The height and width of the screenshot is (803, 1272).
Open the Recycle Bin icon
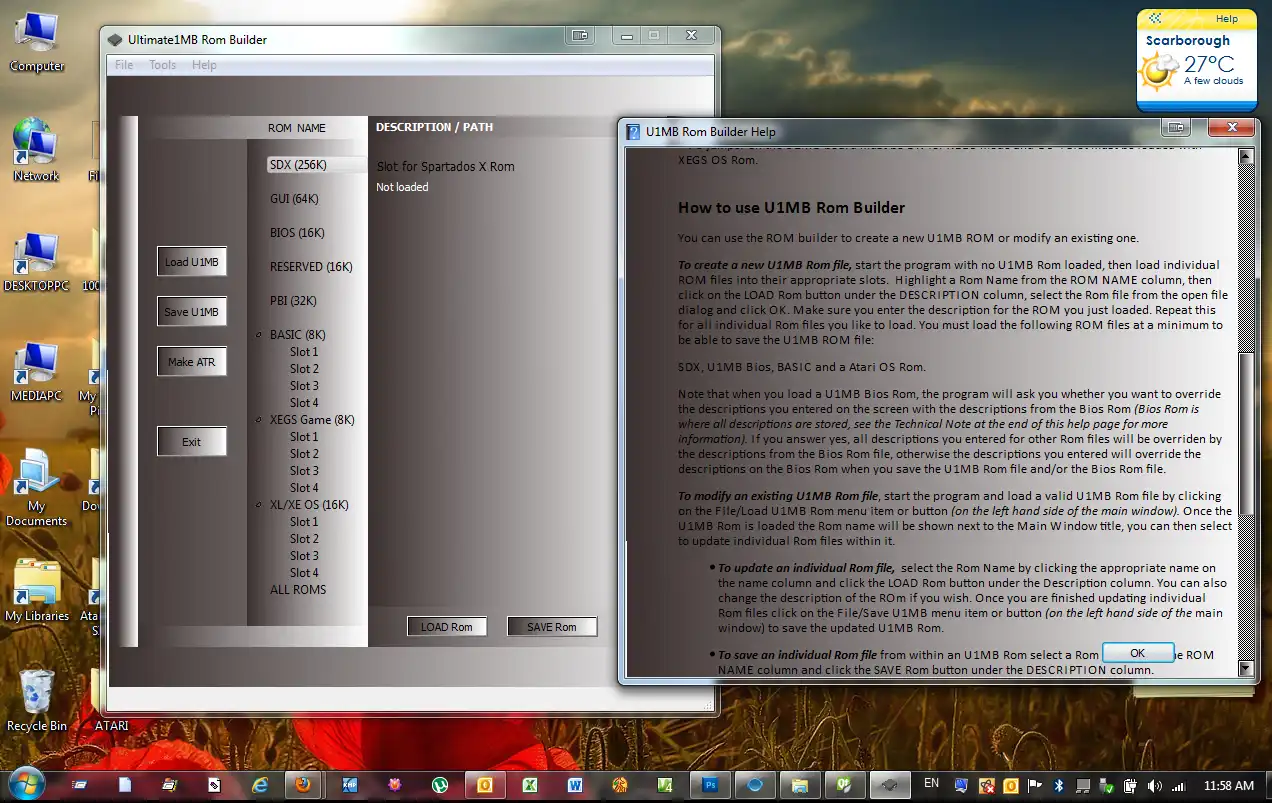click(36, 699)
